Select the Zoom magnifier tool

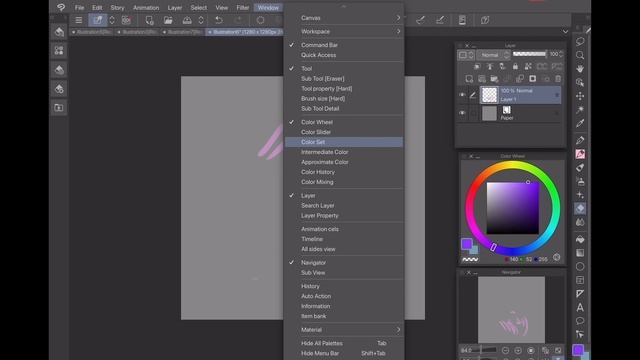(580, 55)
